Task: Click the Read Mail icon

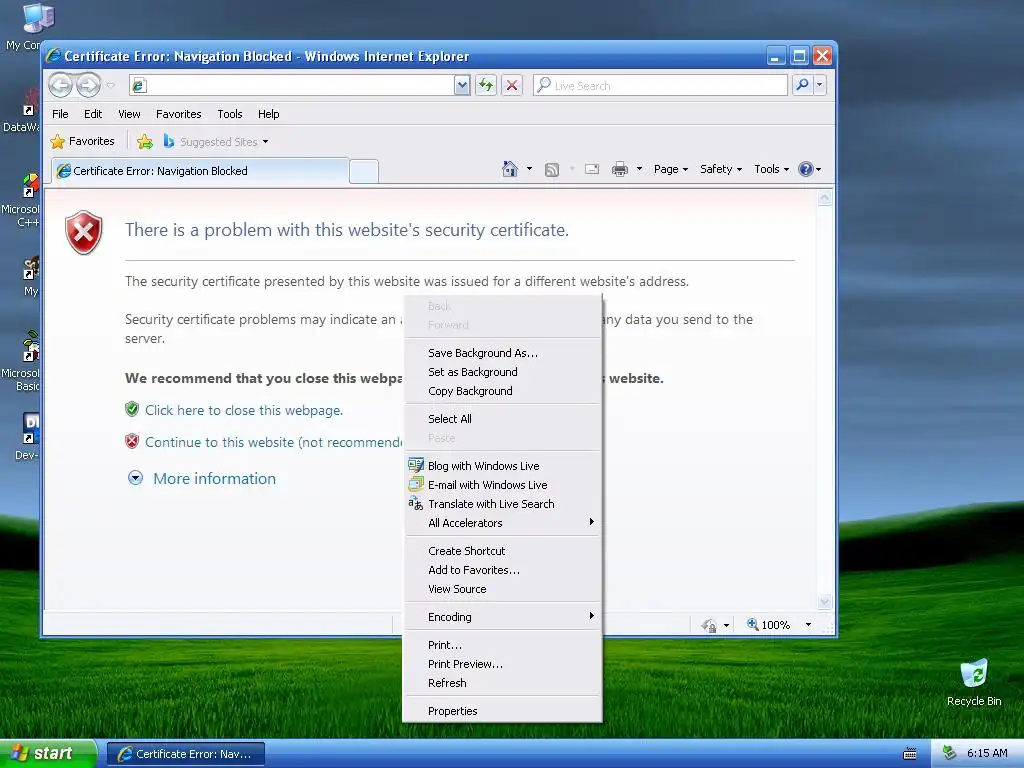Action: [592, 169]
